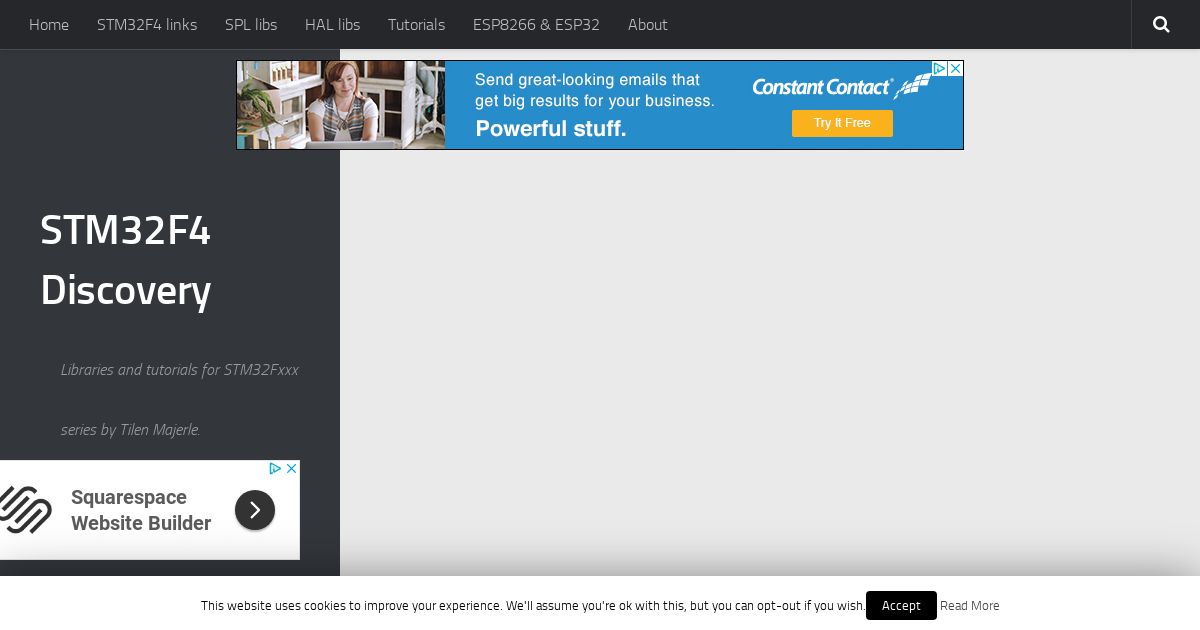1200x630 pixels.
Task: Accept the cookie notice
Action: 901,605
